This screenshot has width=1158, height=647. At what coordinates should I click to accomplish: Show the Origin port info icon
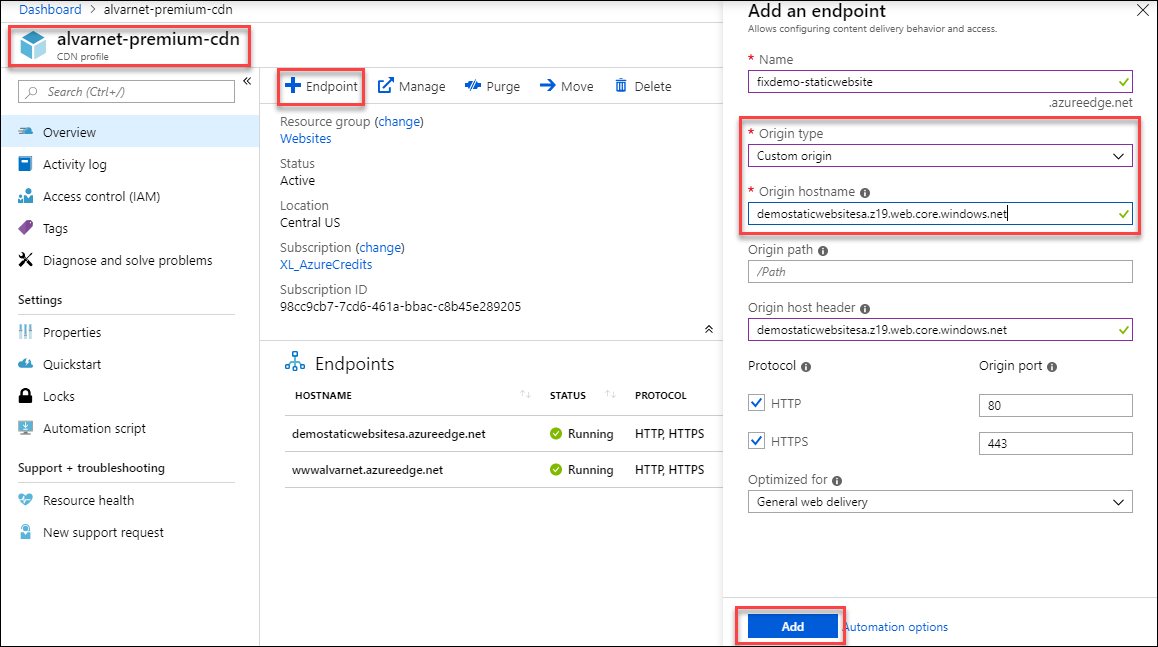click(x=1052, y=367)
